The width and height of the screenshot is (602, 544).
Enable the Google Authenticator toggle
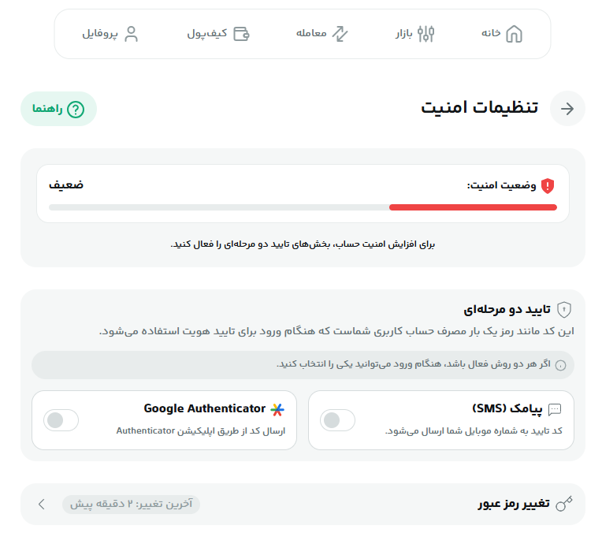pos(61,420)
